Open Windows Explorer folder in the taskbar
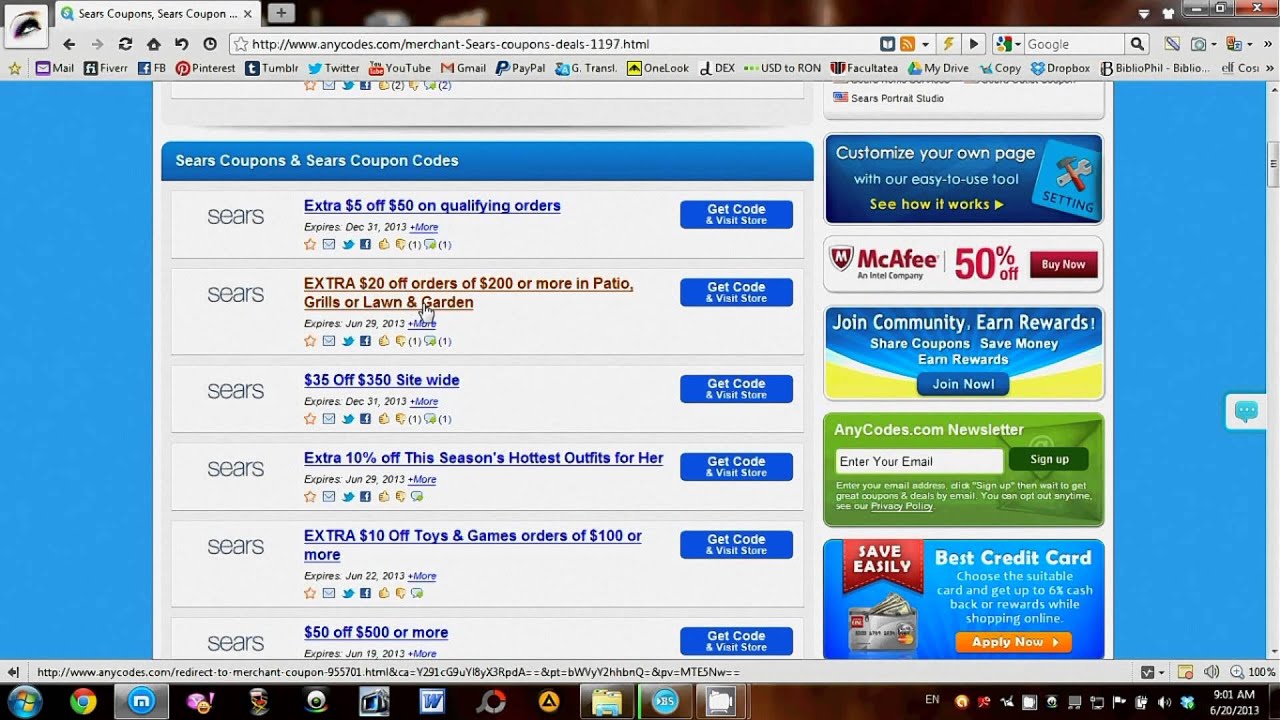 pyautogui.click(x=607, y=701)
